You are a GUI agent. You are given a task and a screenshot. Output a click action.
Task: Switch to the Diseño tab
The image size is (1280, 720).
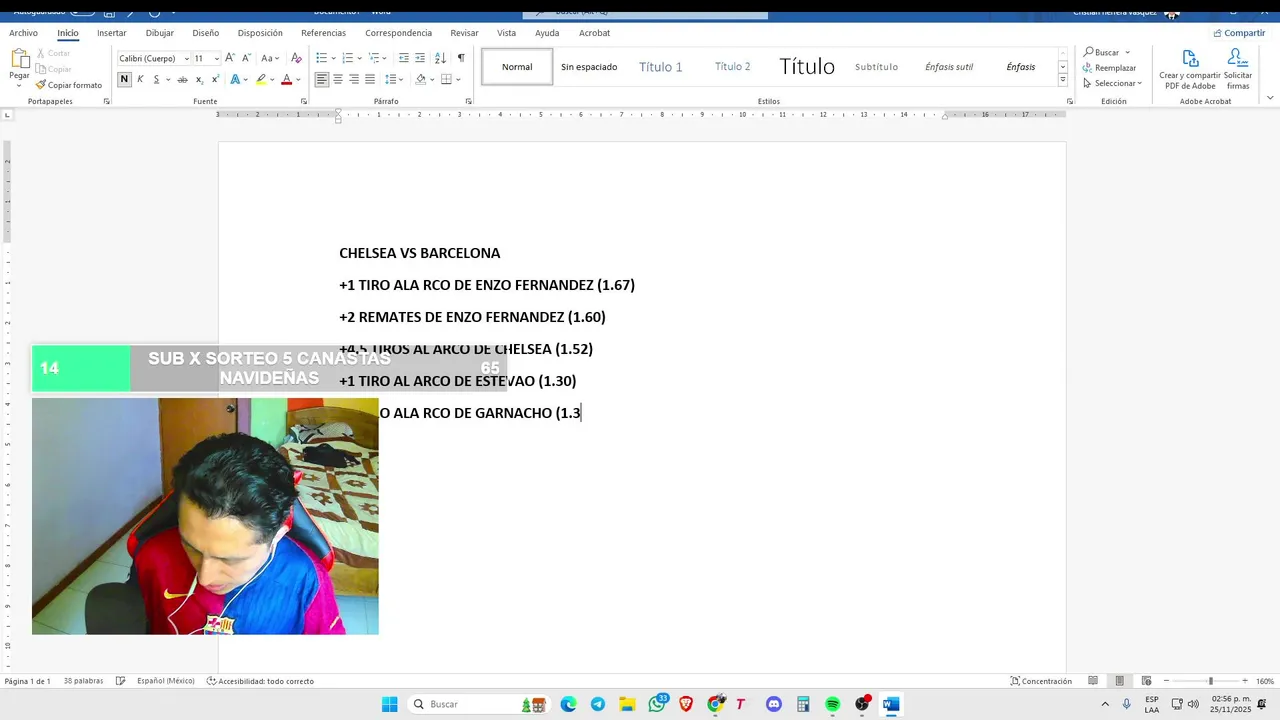205,33
